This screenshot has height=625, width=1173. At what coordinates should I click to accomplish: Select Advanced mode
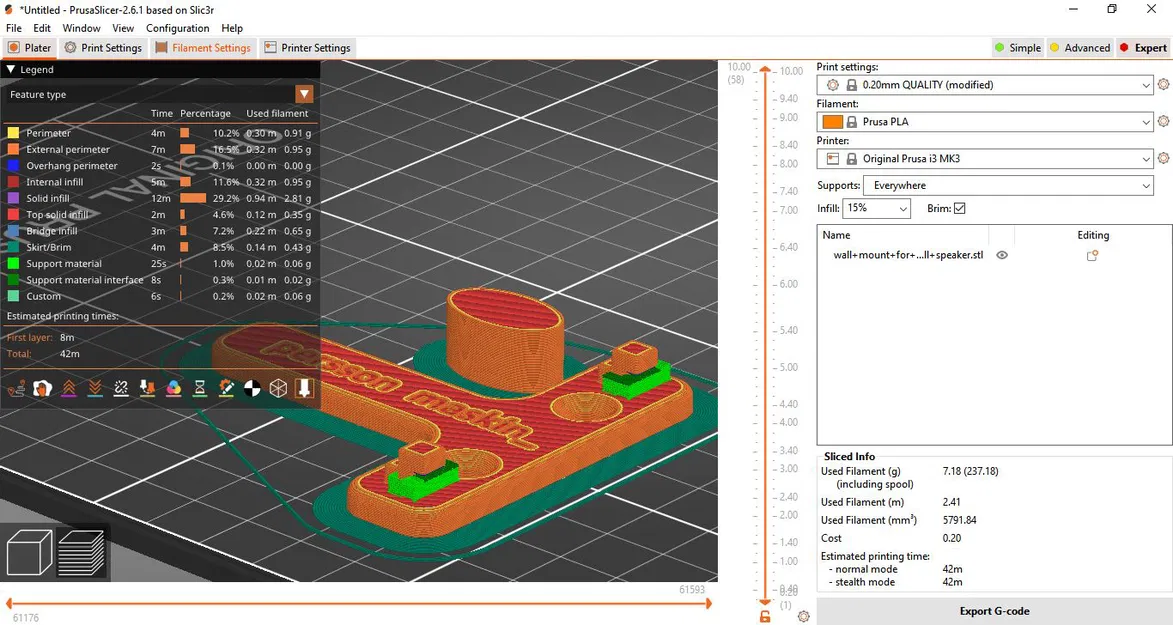coord(1079,47)
